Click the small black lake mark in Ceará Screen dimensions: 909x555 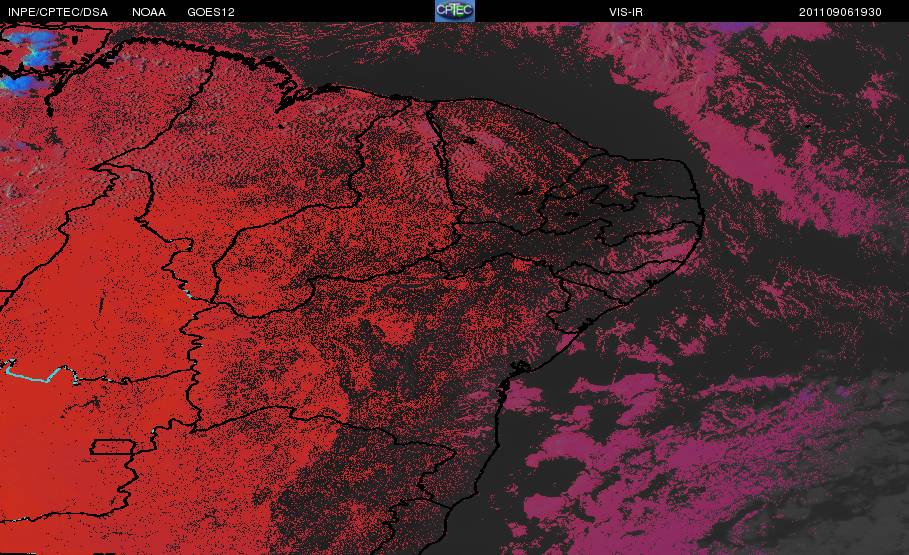click(x=469, y=140)
